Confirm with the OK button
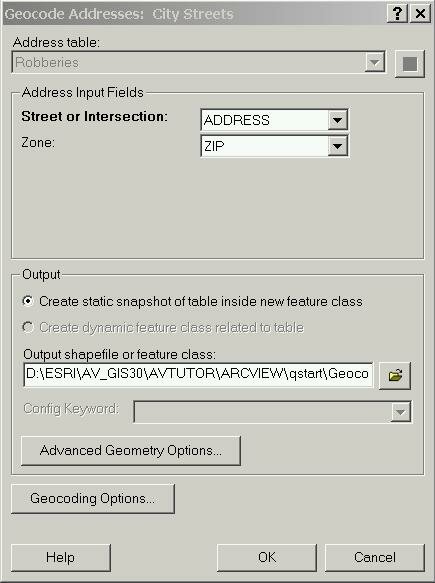 [x=267, y=558]
